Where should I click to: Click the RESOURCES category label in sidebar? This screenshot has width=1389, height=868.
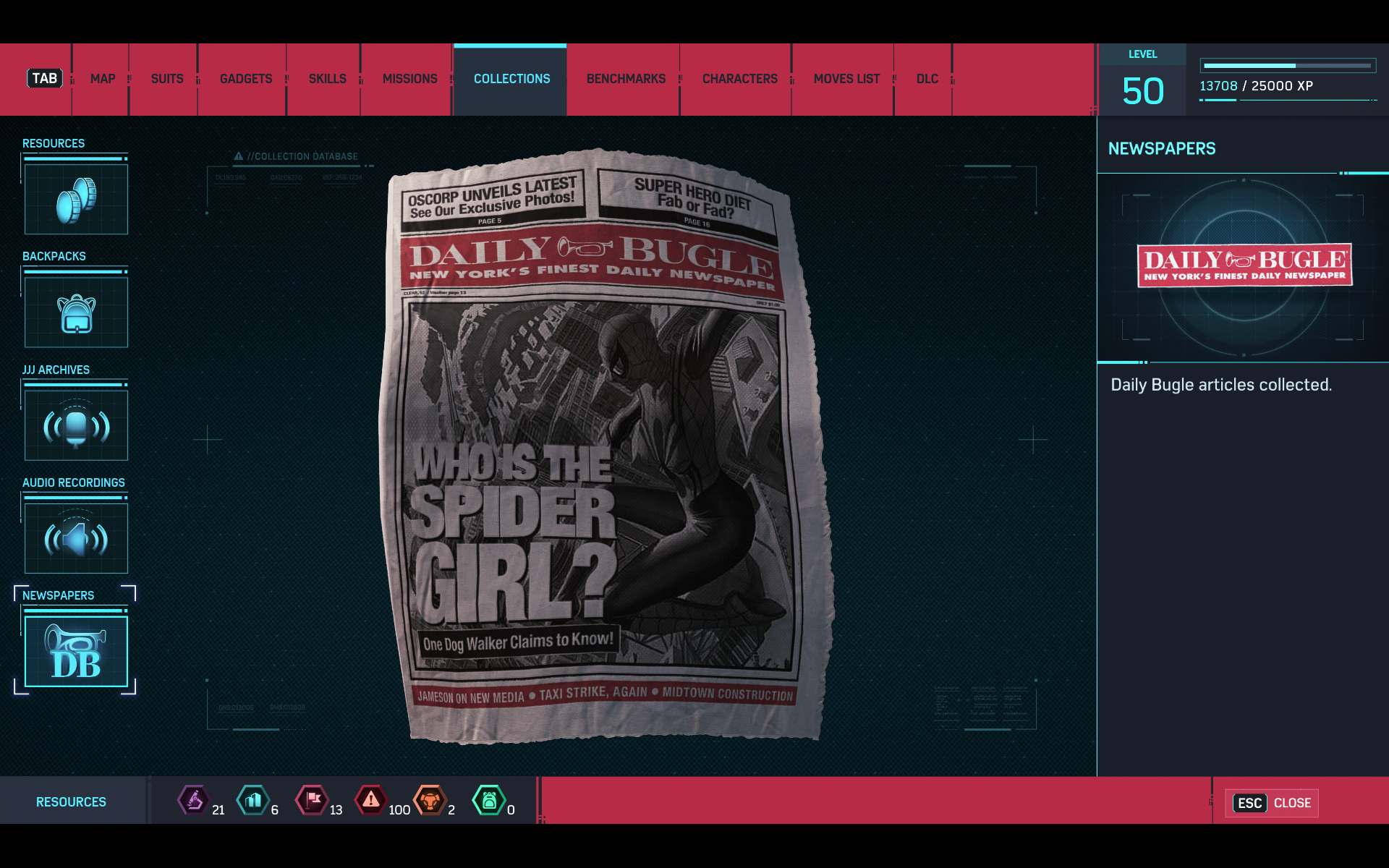pyautogui.click(x=54, y=143)
